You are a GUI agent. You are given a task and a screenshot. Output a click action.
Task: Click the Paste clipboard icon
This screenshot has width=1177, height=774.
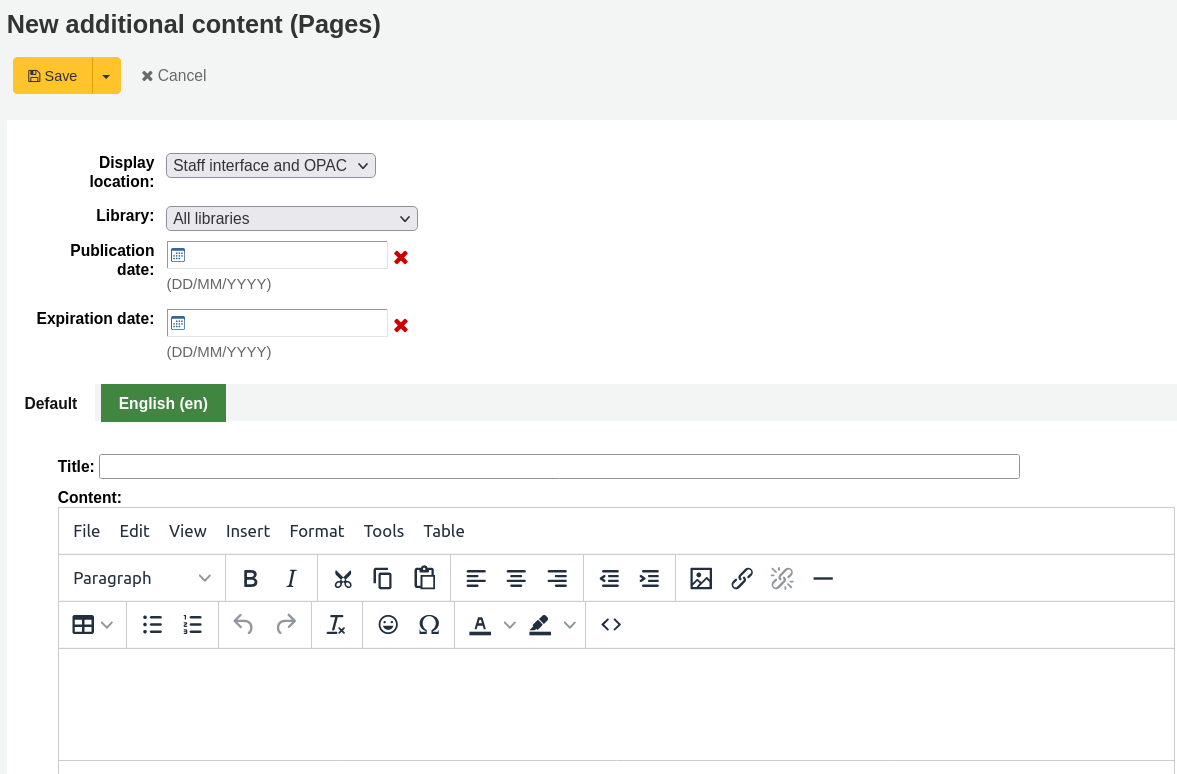click(424, 579)
